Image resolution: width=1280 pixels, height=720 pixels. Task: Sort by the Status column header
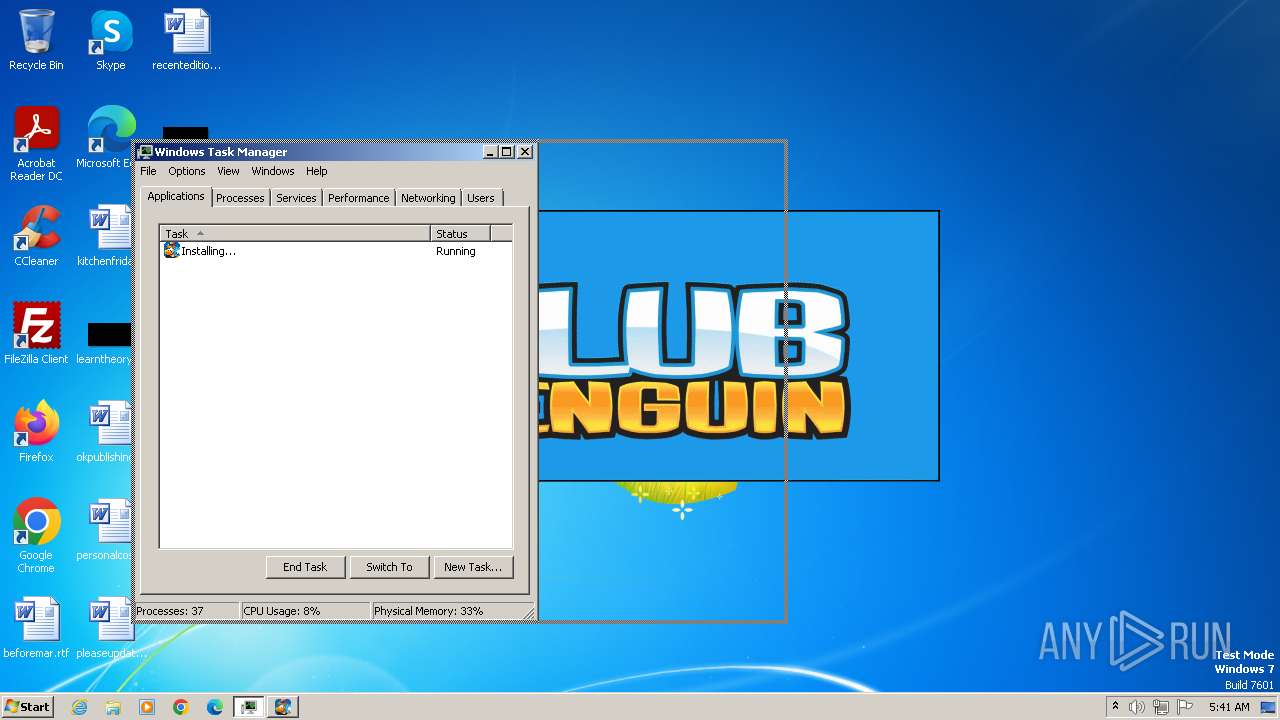(460, 233)
